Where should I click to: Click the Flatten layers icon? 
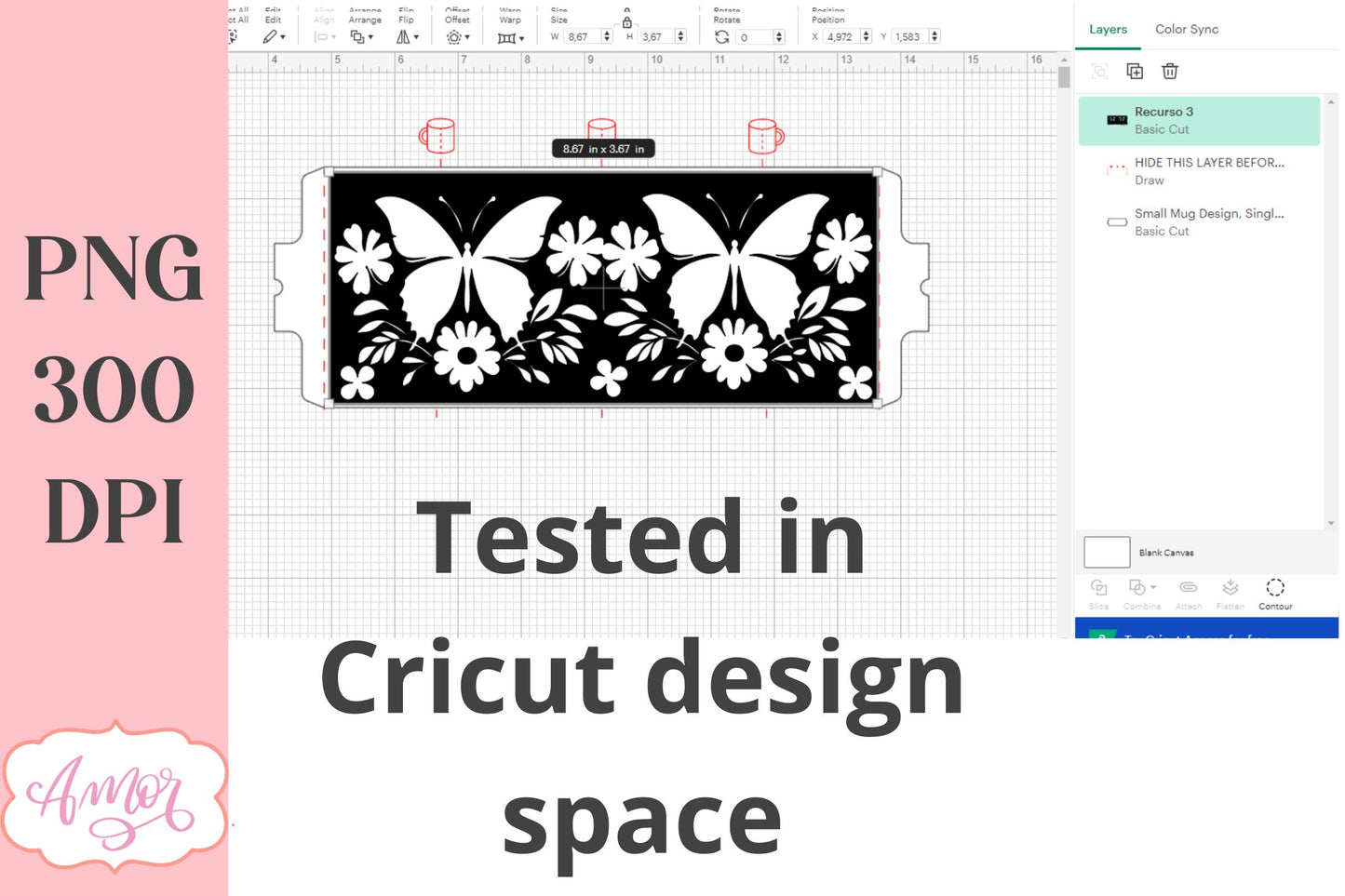pyautogui.click(x=1230, y=588)
